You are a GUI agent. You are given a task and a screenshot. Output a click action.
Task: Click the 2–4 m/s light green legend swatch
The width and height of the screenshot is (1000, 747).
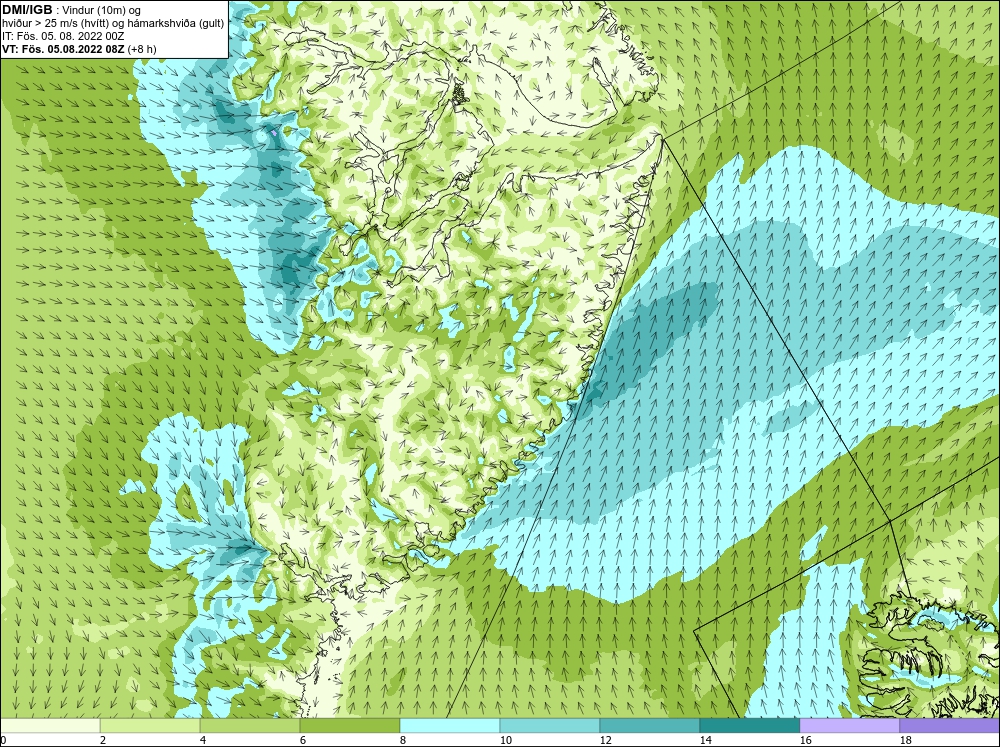pyautogui.click(x=150, y=725)
